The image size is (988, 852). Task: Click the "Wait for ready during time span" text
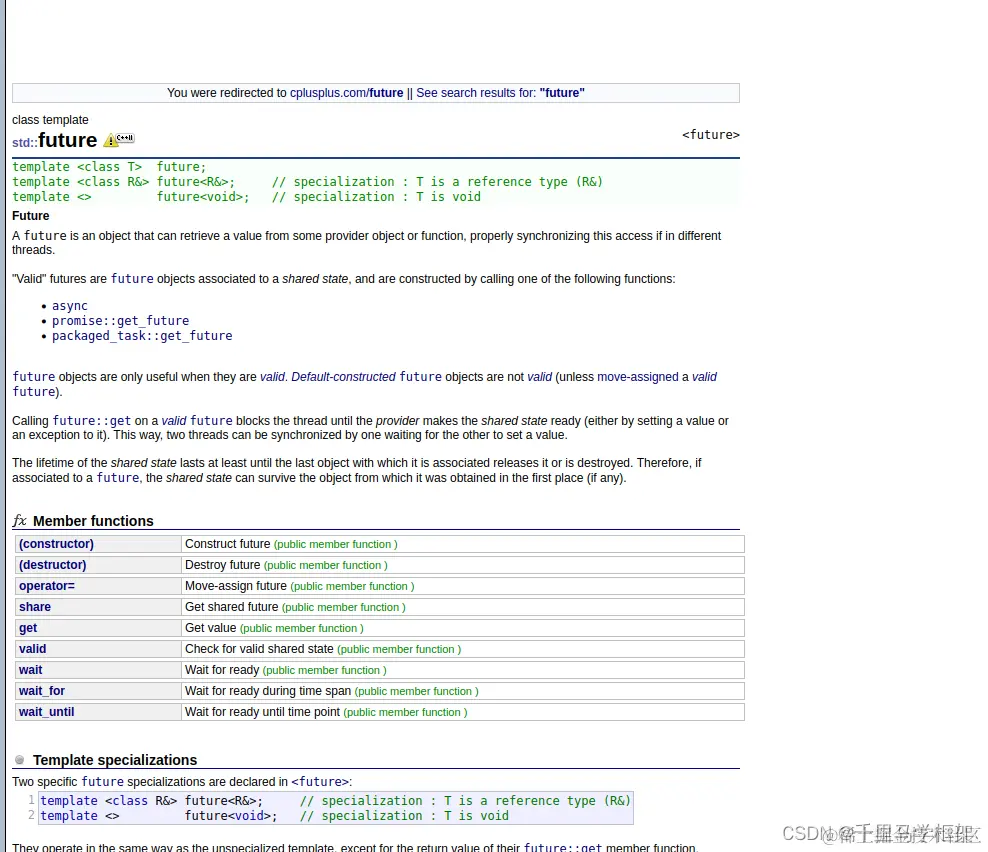coord(268,691)
